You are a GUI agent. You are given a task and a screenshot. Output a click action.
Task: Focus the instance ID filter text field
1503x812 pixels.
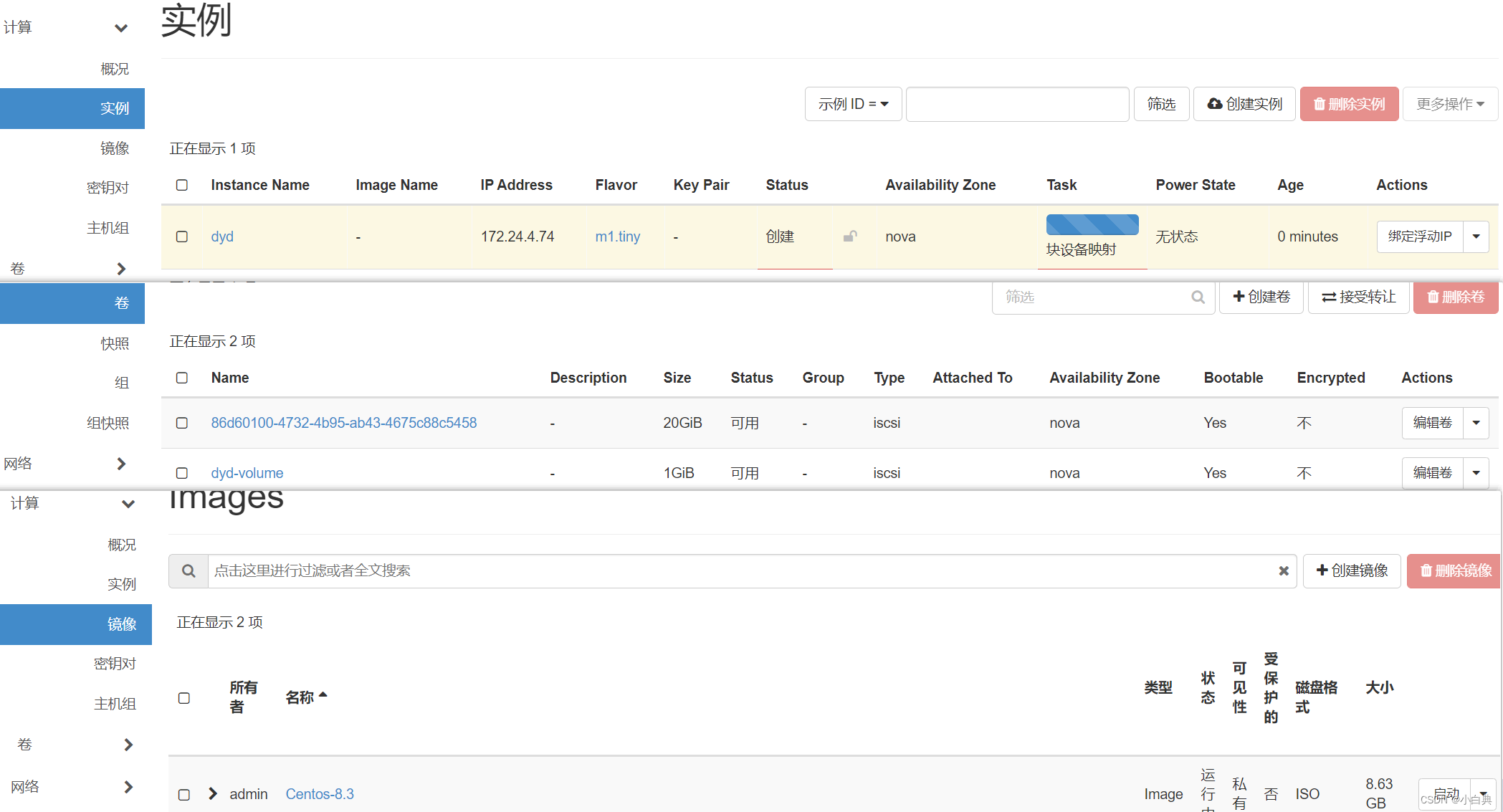[1018, 104]
